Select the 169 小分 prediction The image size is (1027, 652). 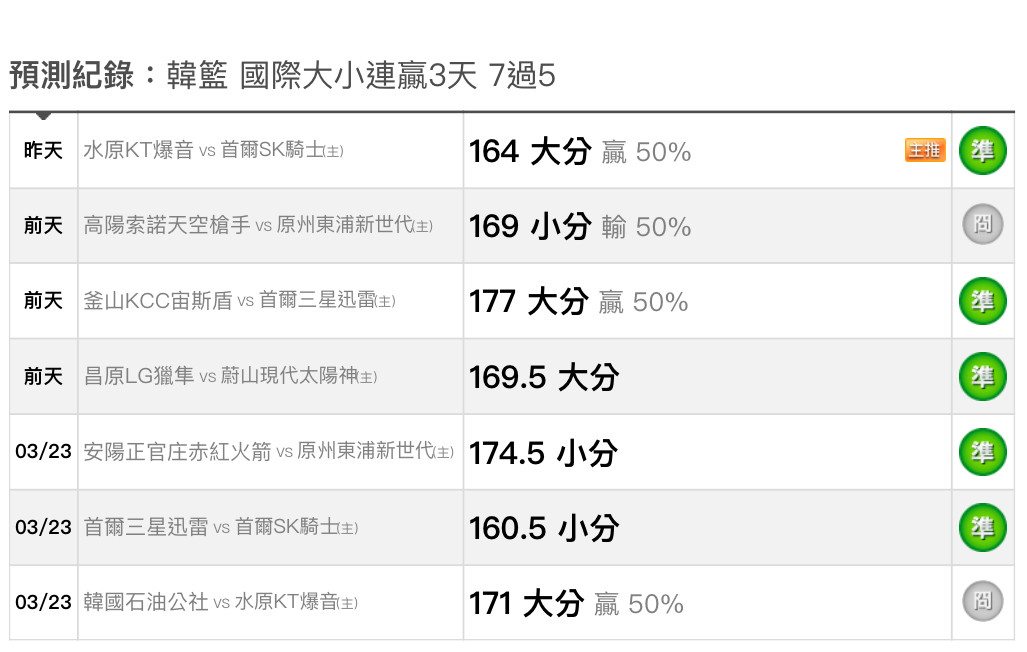tap(530, 227)
